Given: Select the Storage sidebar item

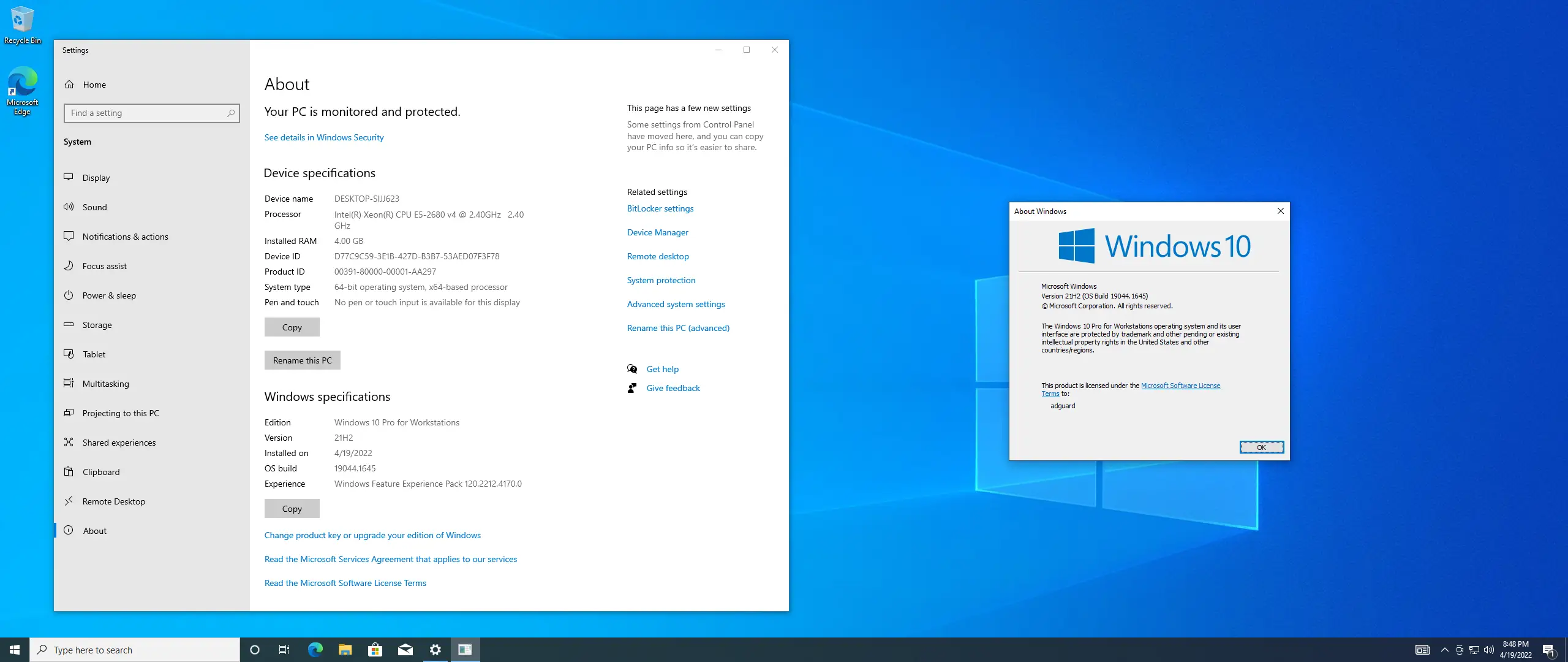Looking at the screenshot, I should coord(97,325).
